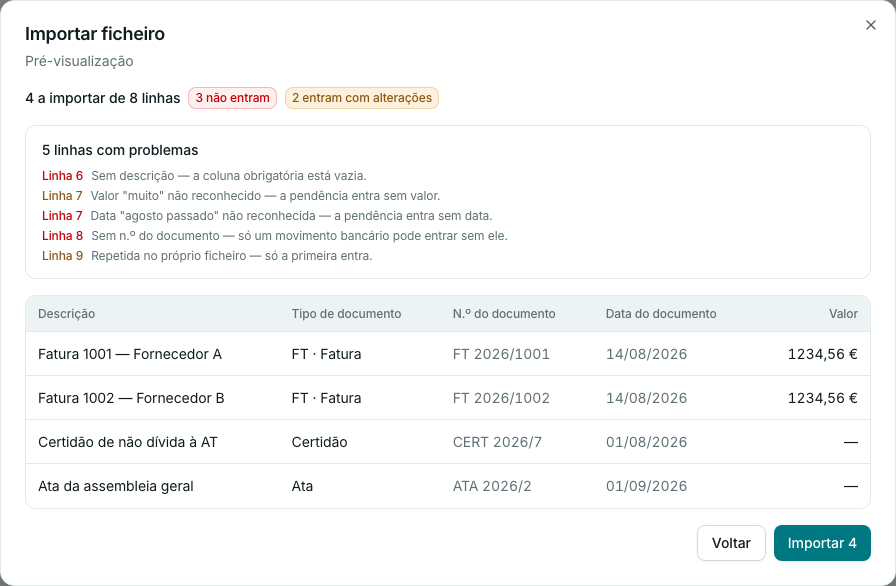Click the 'Valor "muito" não reconhecido' message
Screen dimensions: 896x586
pyautogui.click(x=265, y=196)
